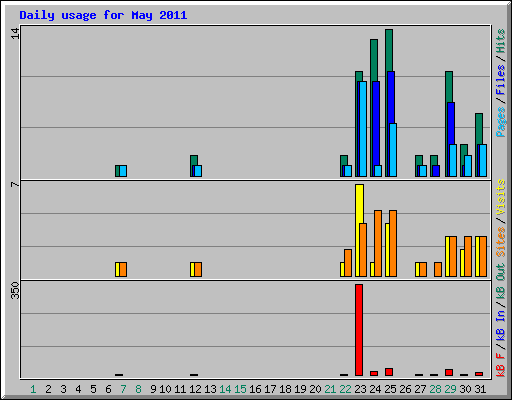The image size is (512, 400).
Task: Click the 'Visits' legend label
Action: pyautogui.click(x=500, y=198)
